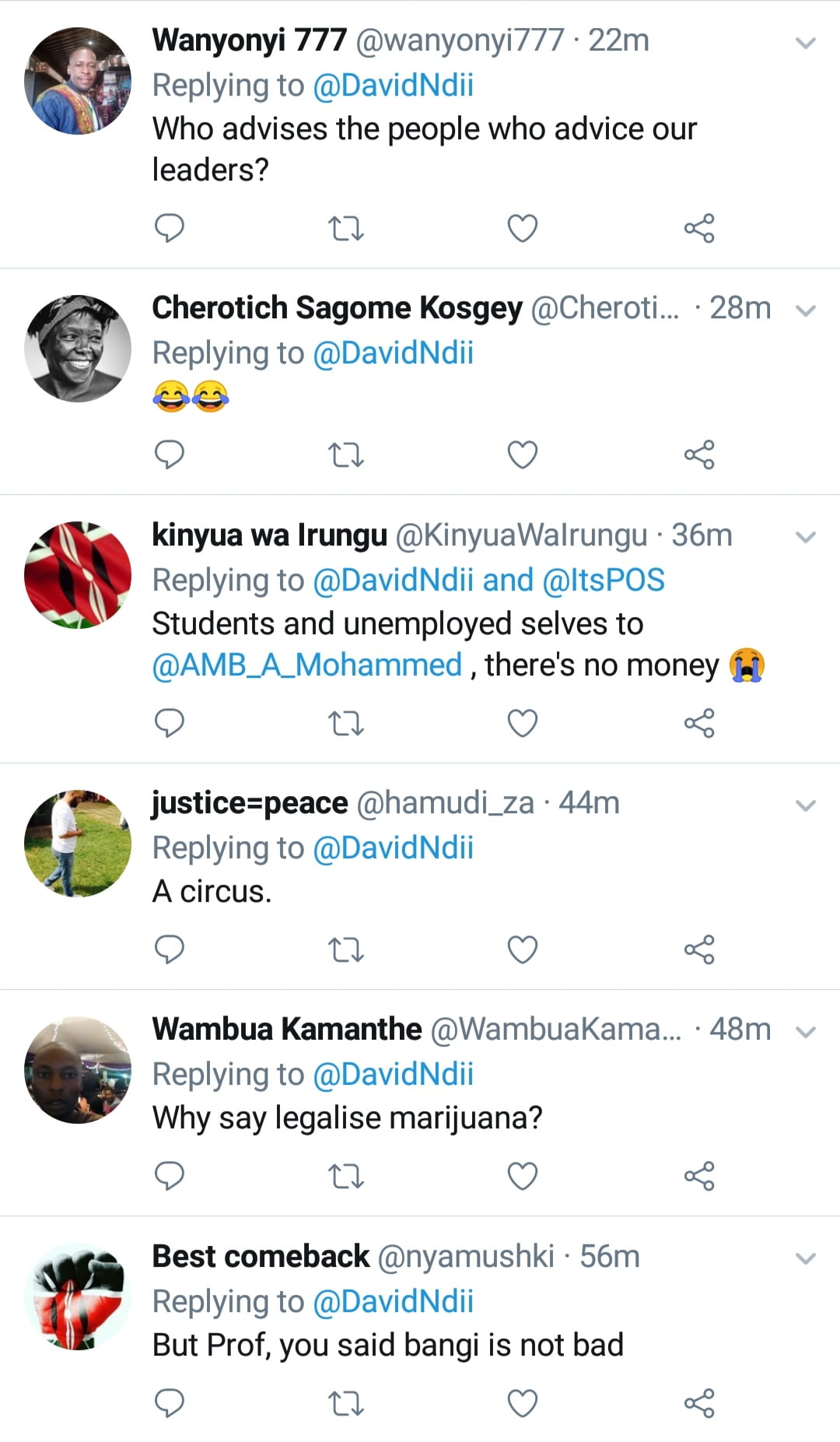This screenshot has width=840, height=1442.
Task: Retweet Wanyonyi 777's tweet
Action: 346,229
